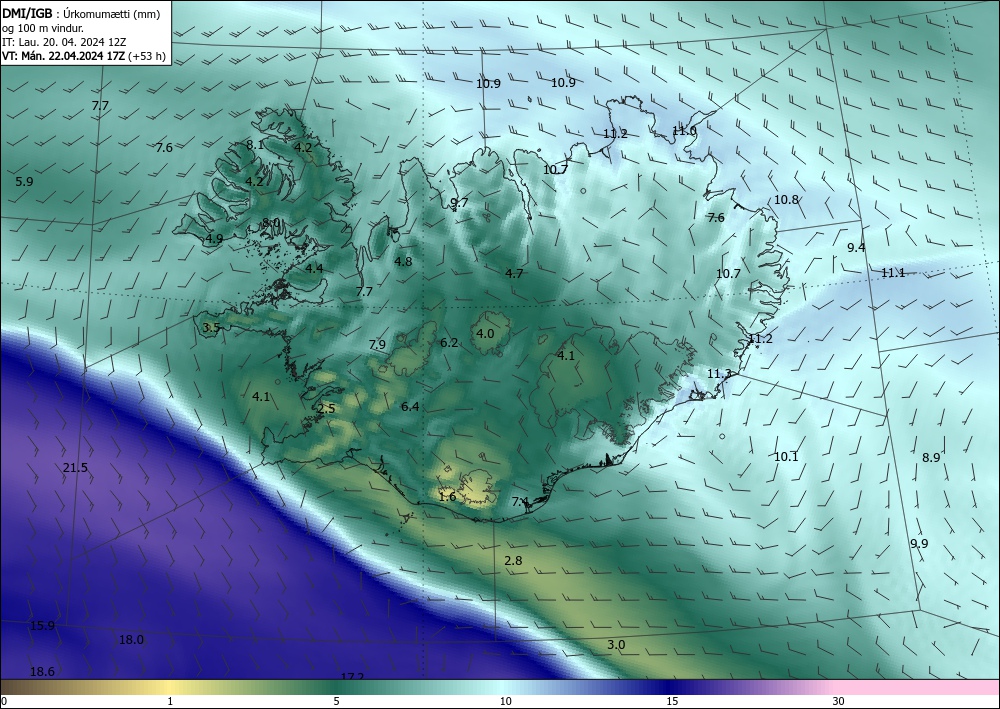Screen dimensions: 1000x709
Task: Click the 3.5 value on the peninsula
Action: pyautogui.click(x=211, y=328)
